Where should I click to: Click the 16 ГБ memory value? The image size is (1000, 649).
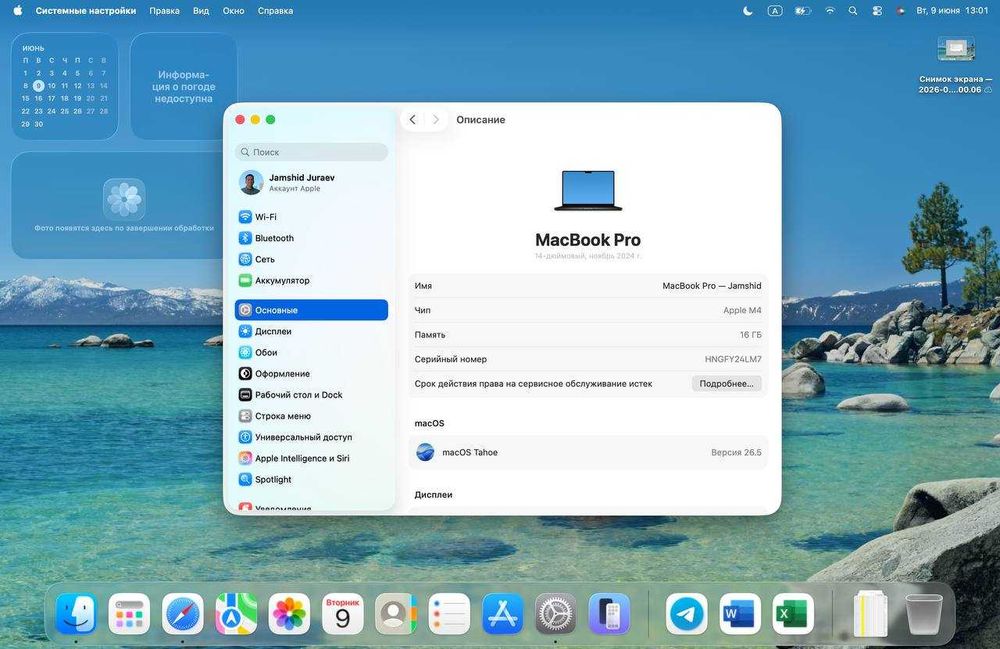click(750, 334)
